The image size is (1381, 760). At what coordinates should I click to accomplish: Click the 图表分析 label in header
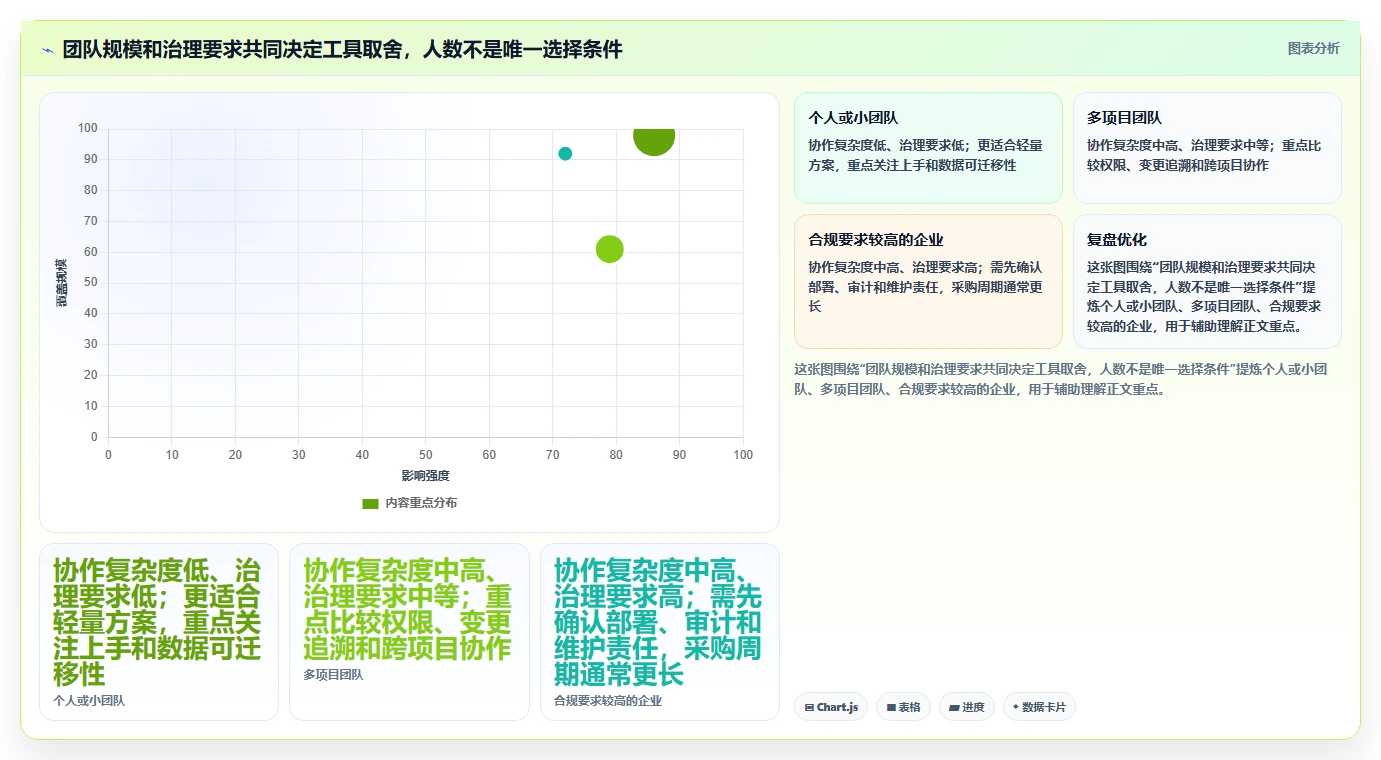point(1313,48)
